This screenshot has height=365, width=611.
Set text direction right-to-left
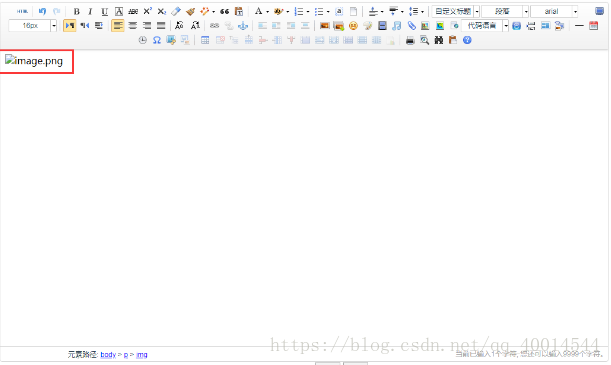click(x=85, y=26)
